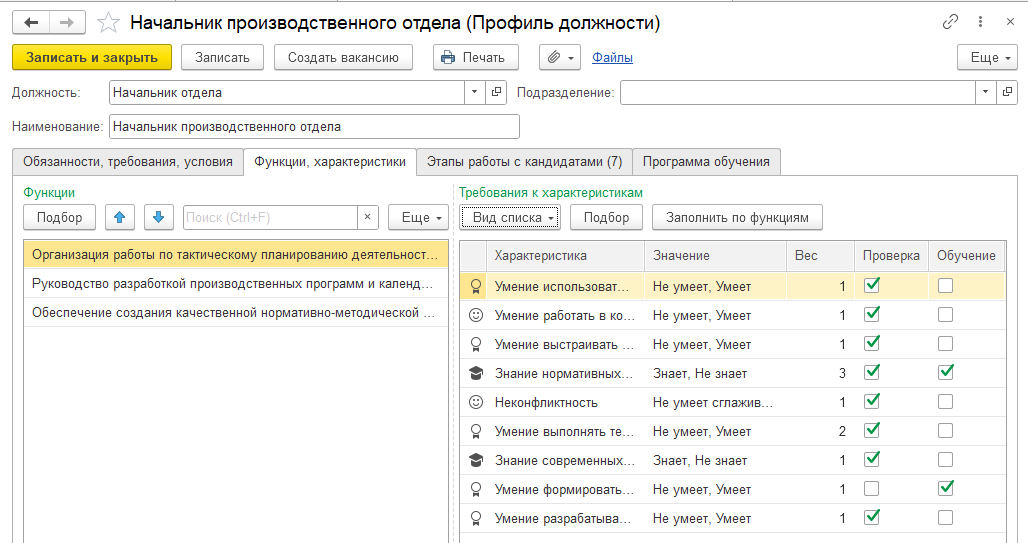This screenshot has height=543, width=1028.
Task: Click the graduation cap icon of Знание современных row
Action: pyautogui.click(x=476, y=460)
